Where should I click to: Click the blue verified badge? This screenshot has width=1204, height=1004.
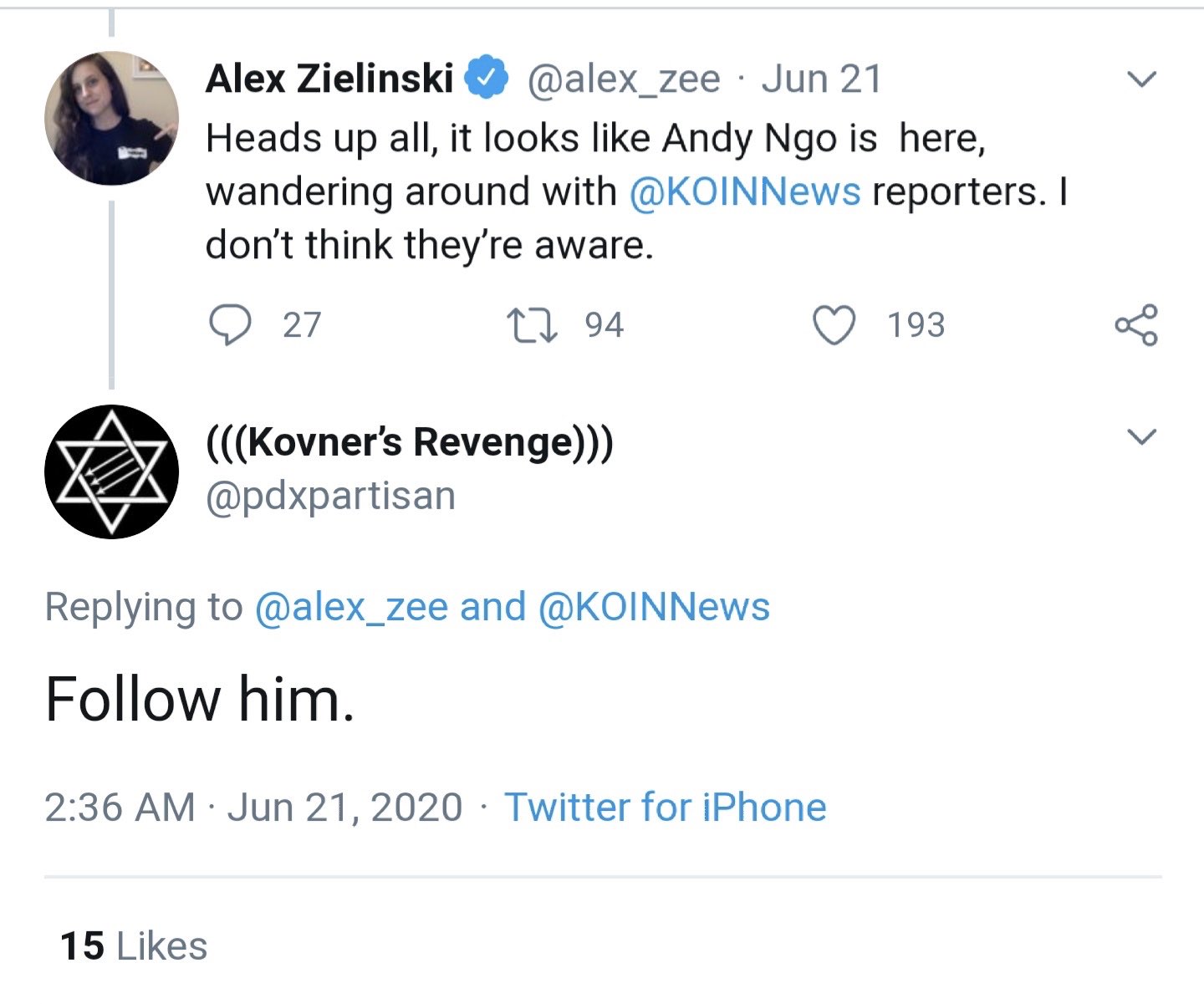click(x=487, y=79)
